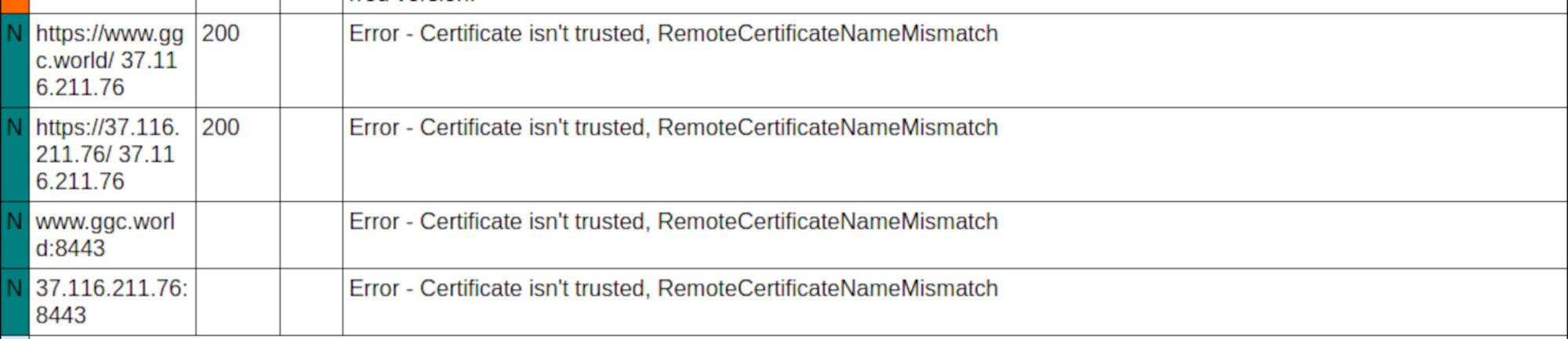1568x339 pixels.
Task: Click the teal N marker beside https://www.ggc.world/
Action: point(14,60)
